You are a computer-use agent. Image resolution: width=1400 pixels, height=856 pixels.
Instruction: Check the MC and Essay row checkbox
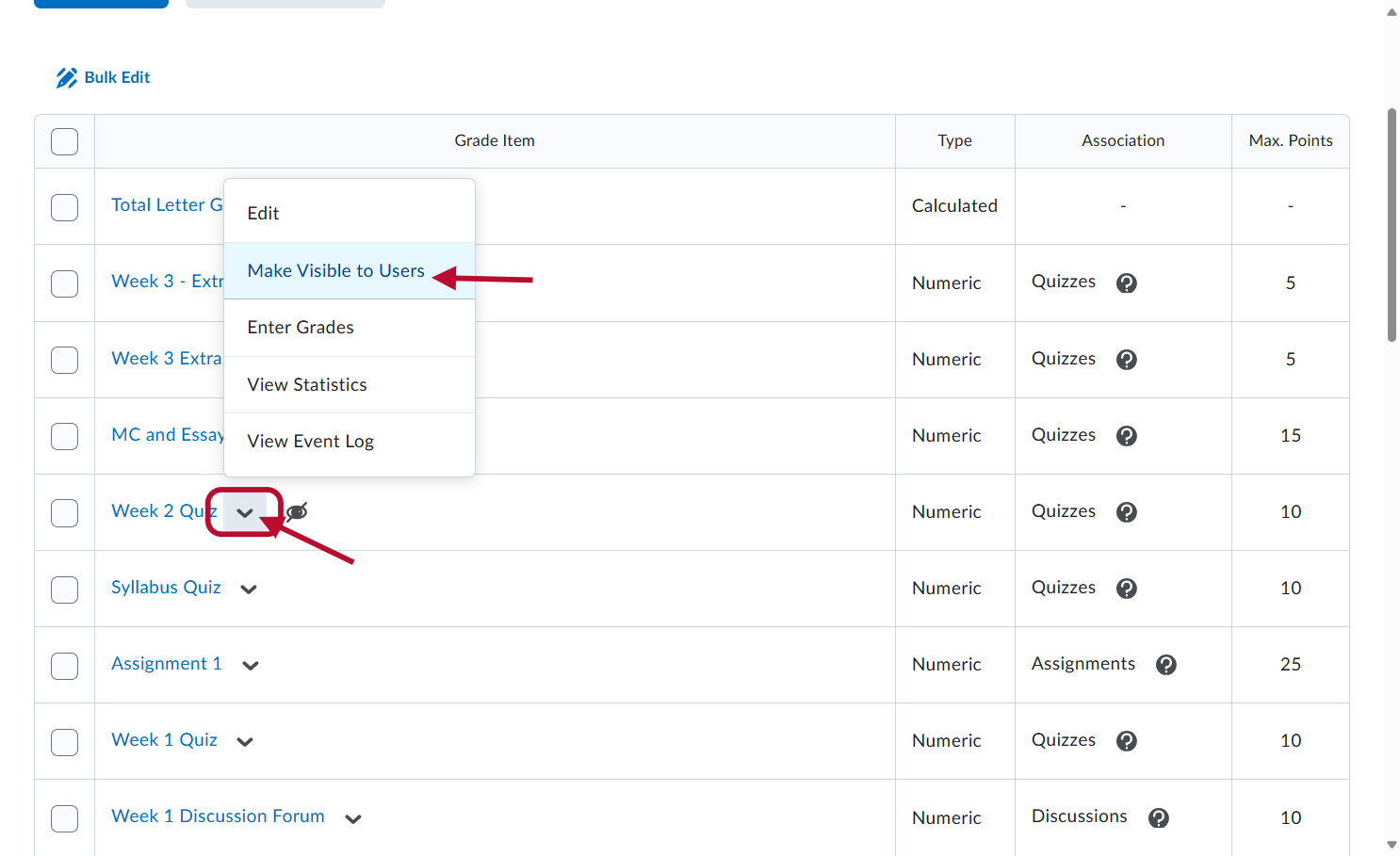click(64, 436)
